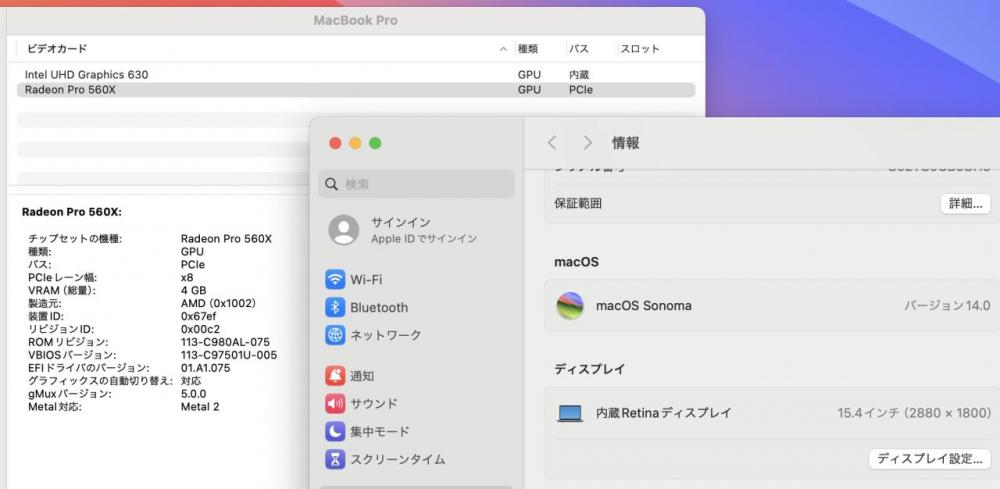Screen dimensions: 1000x489
Task: Zoom the System Settings window
Action: 375,143
